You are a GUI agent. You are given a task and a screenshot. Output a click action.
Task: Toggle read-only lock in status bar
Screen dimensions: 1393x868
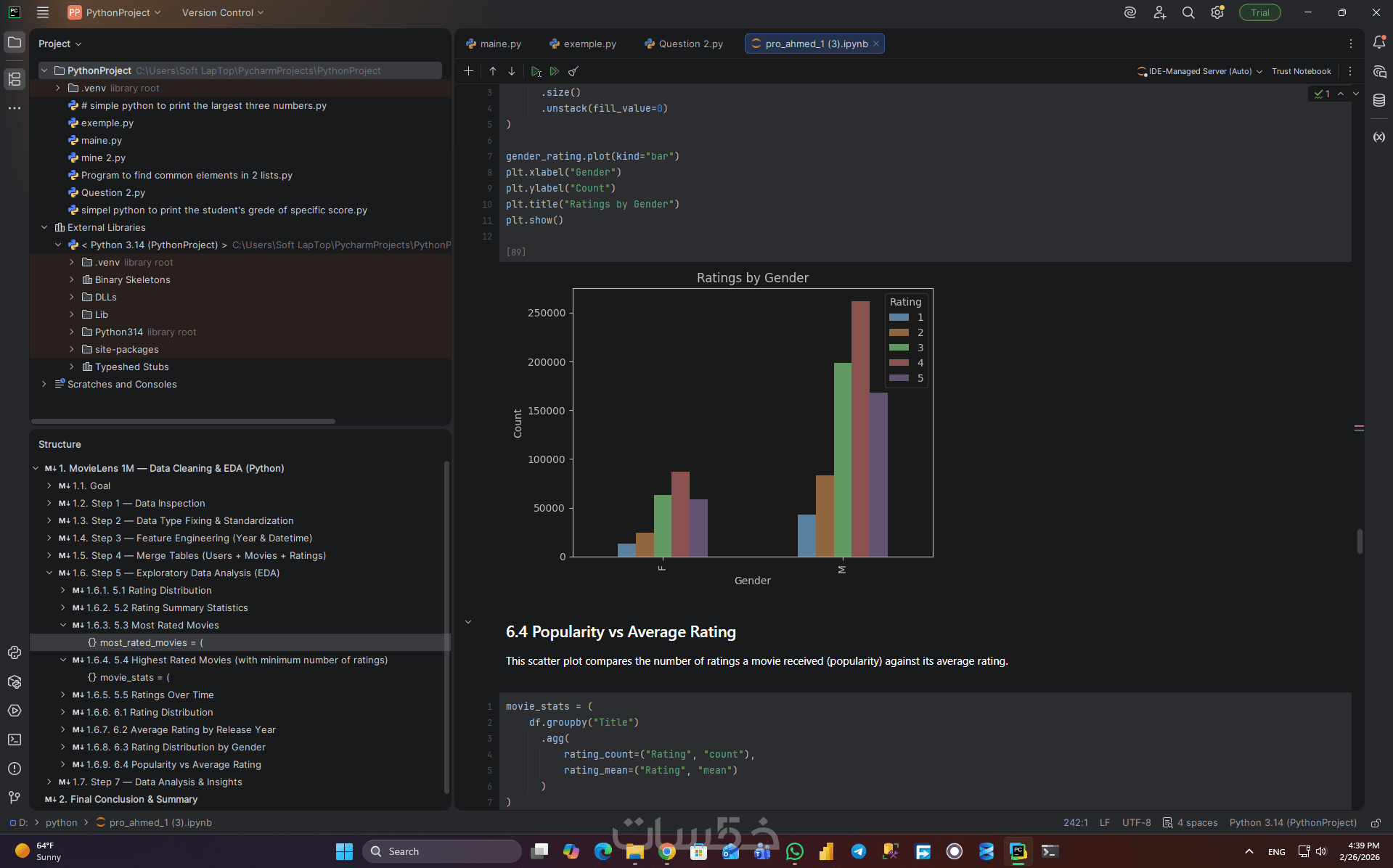1376,822
